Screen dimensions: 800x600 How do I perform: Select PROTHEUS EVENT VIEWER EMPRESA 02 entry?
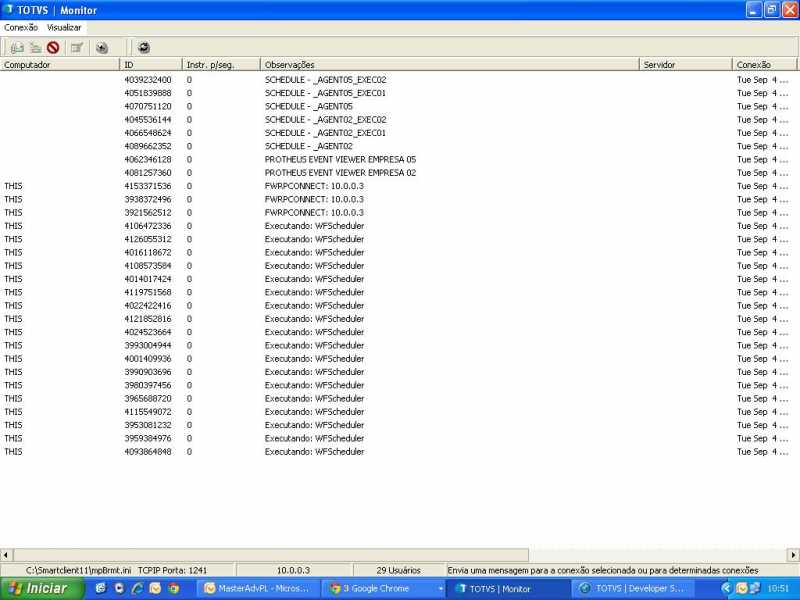click(x=340, y=173)
